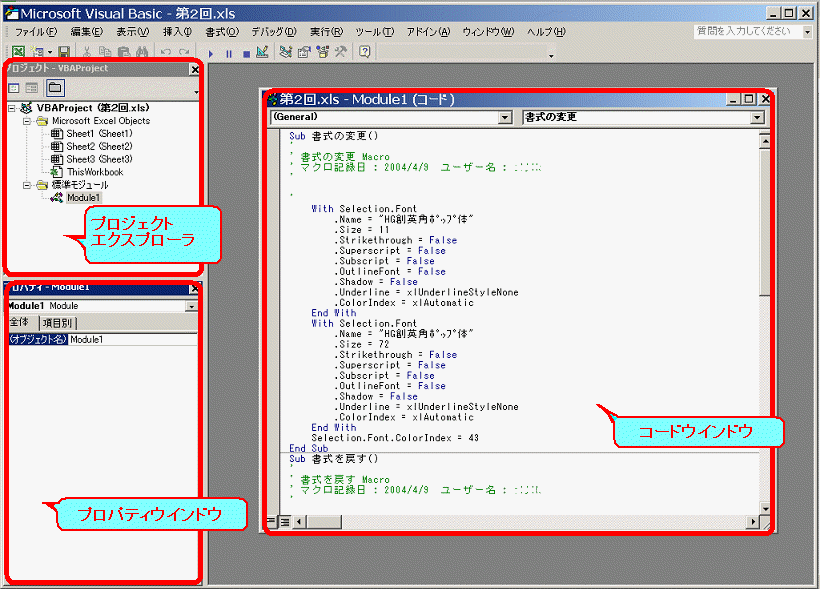
Task: Click View Code icon in Project Explorer
Action: [x=14, y=88]
